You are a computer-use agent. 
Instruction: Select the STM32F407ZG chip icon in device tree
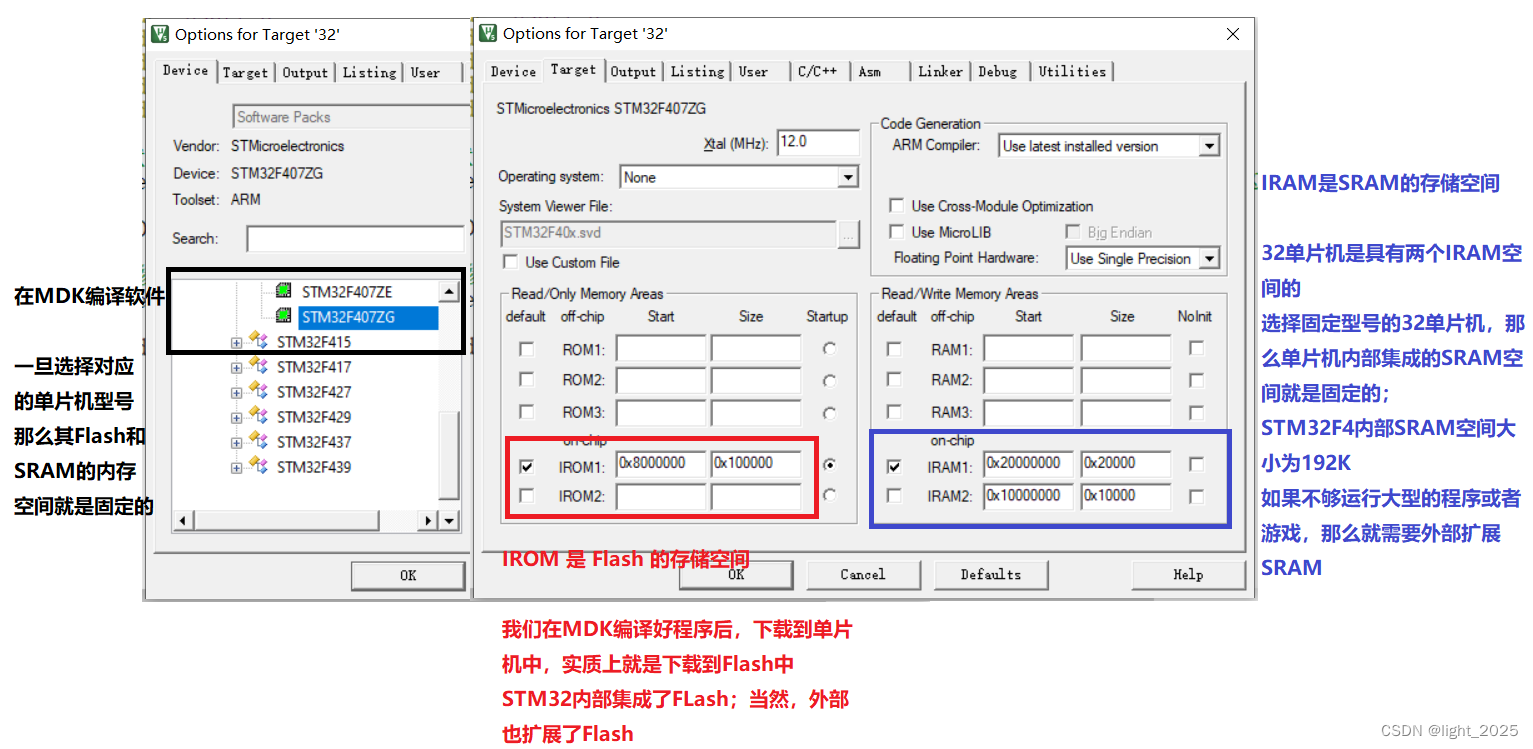(284, 317)
